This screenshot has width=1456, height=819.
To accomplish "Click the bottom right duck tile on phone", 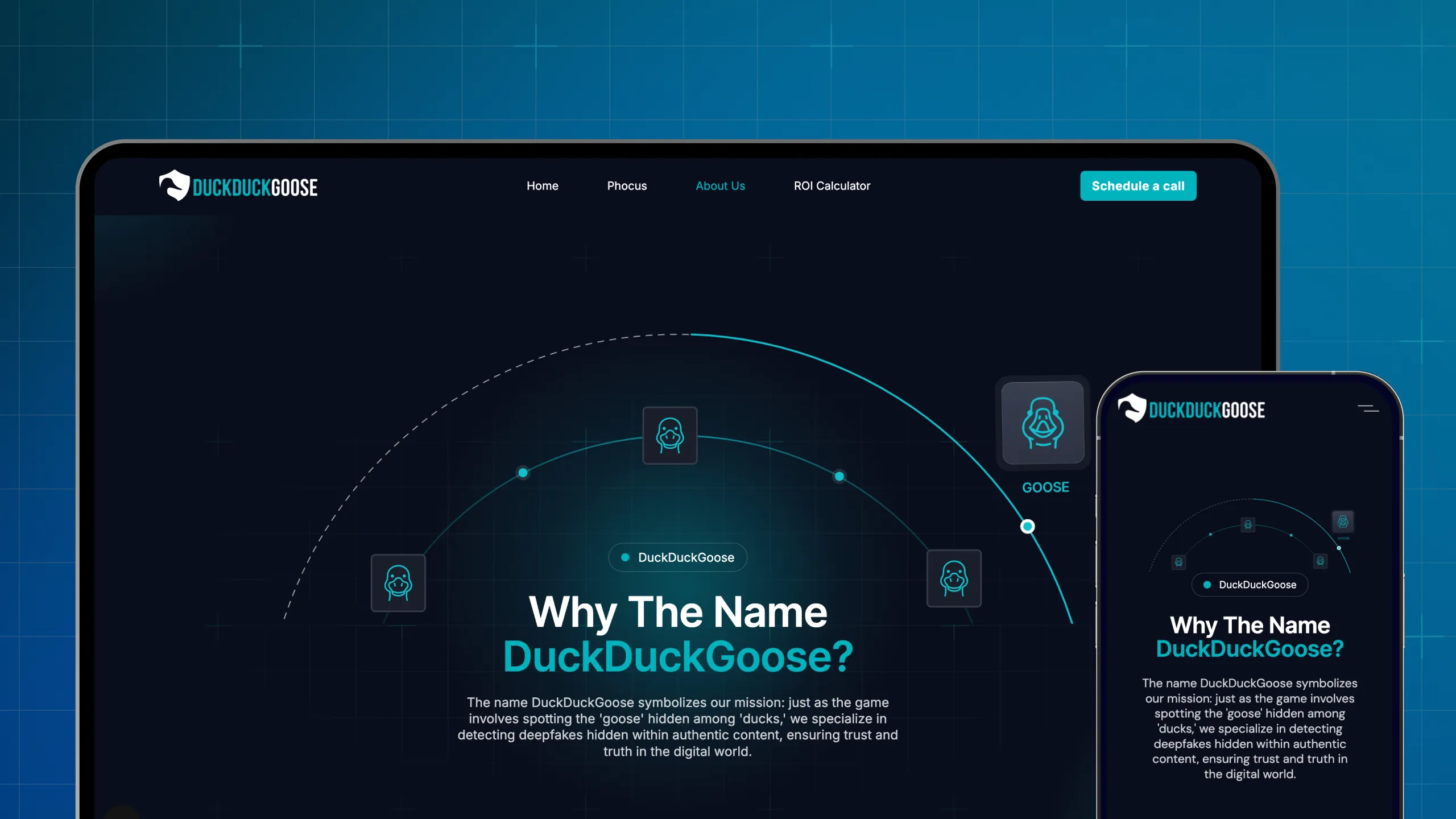I will [x=1320, y=561].
